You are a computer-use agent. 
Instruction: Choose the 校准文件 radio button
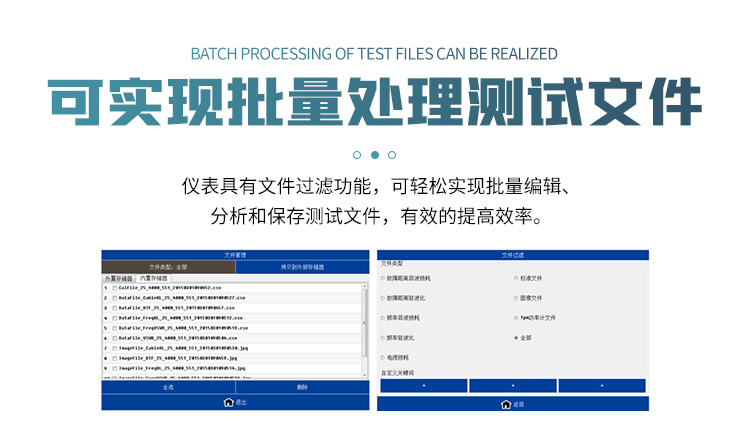click(516, 278)
